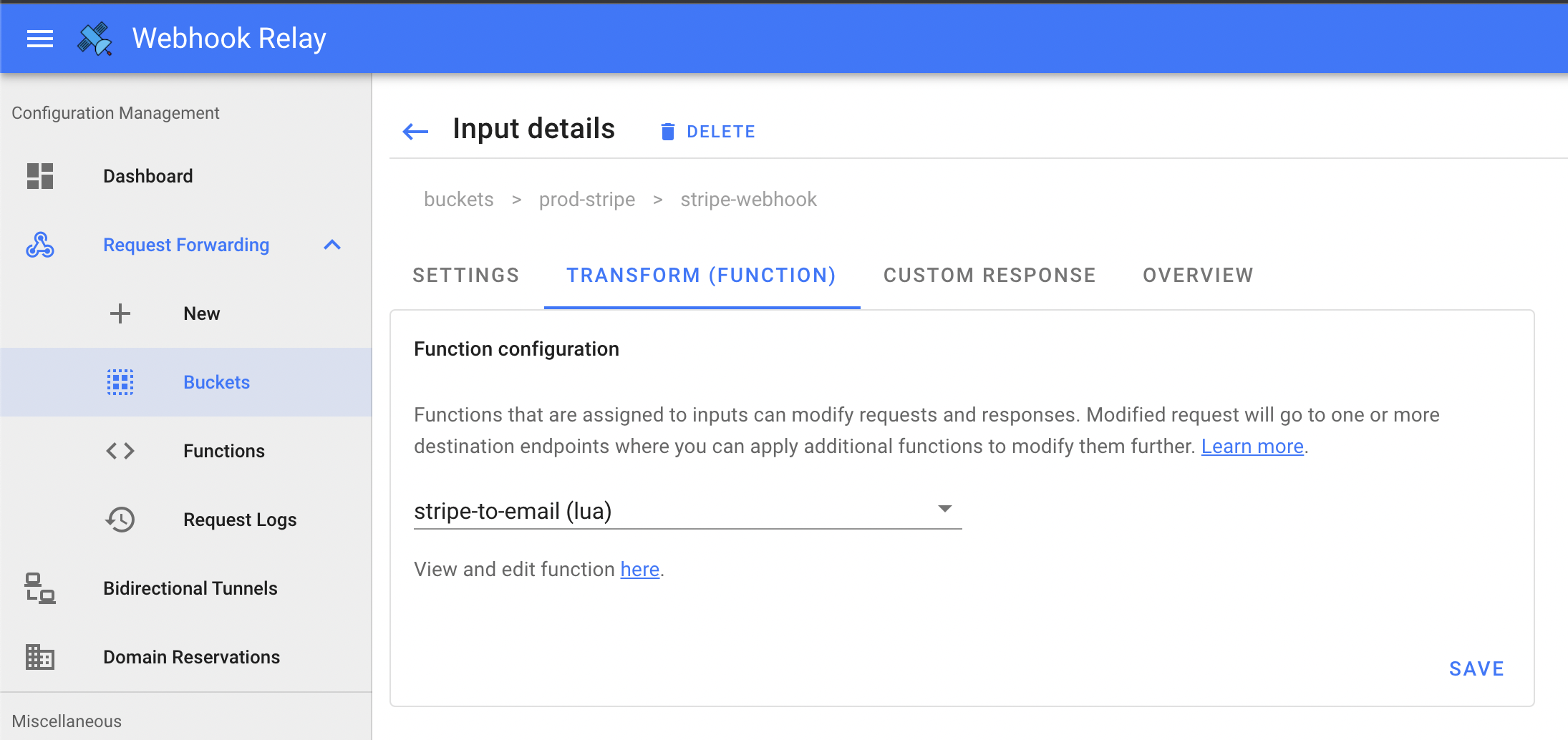Click the Buckets grid icon

[120, 381]
